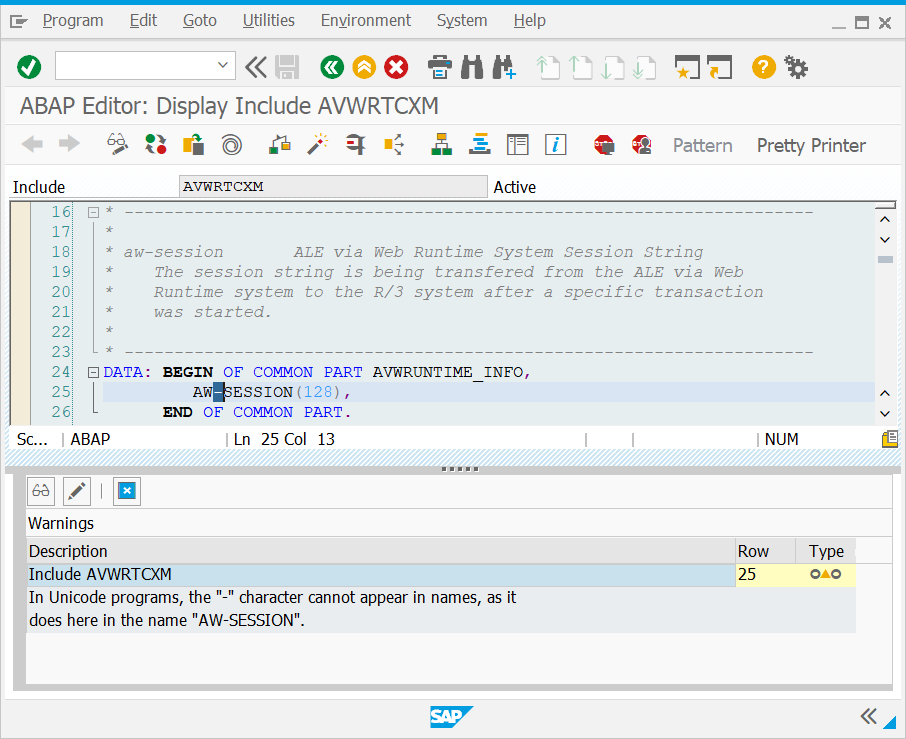Click the warning type icon in row 25

point(825,574)
